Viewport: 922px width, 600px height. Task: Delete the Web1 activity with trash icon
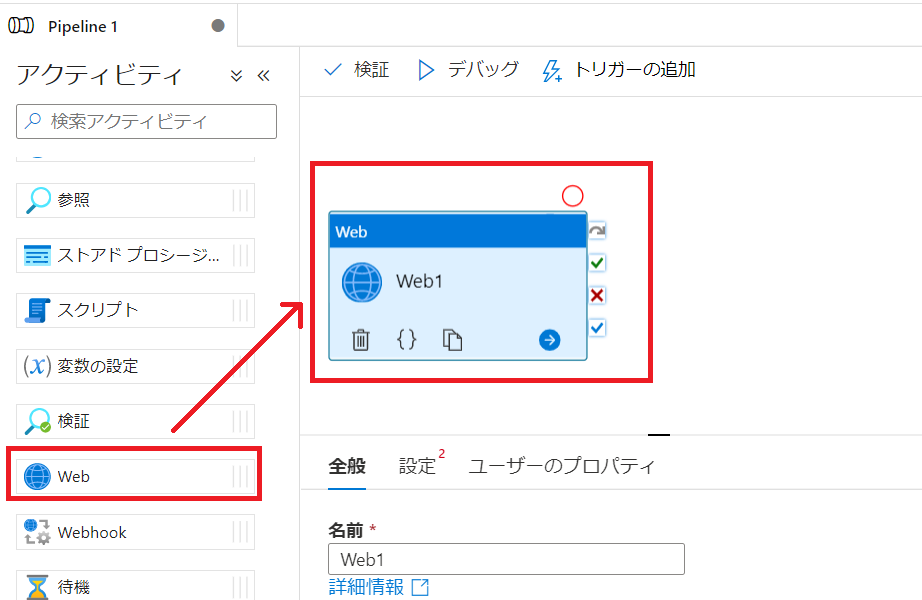pyautogui.click(x=361, y=341)
